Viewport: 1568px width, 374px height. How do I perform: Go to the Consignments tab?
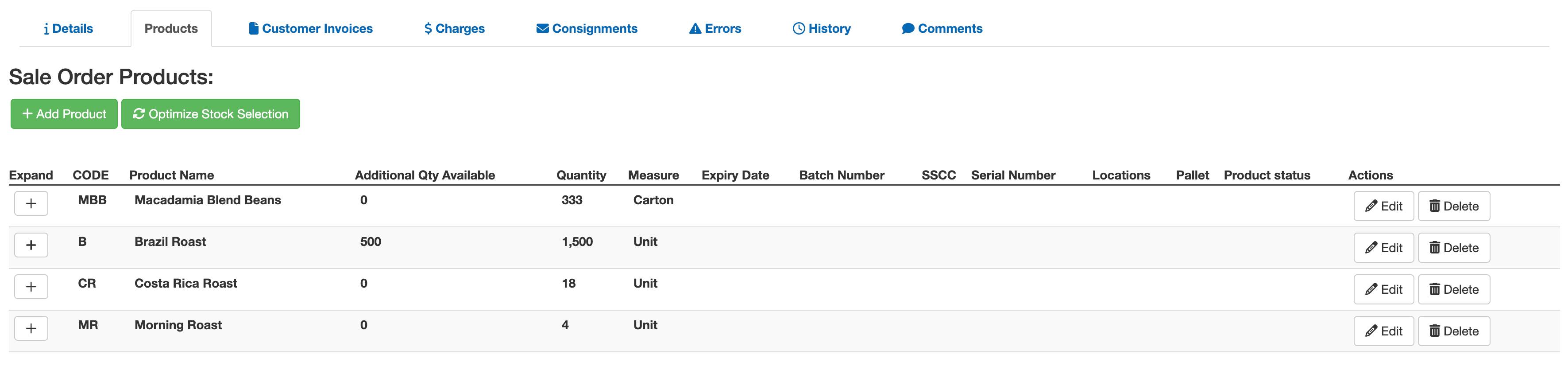pyautogui.click(x=586, y=29)
